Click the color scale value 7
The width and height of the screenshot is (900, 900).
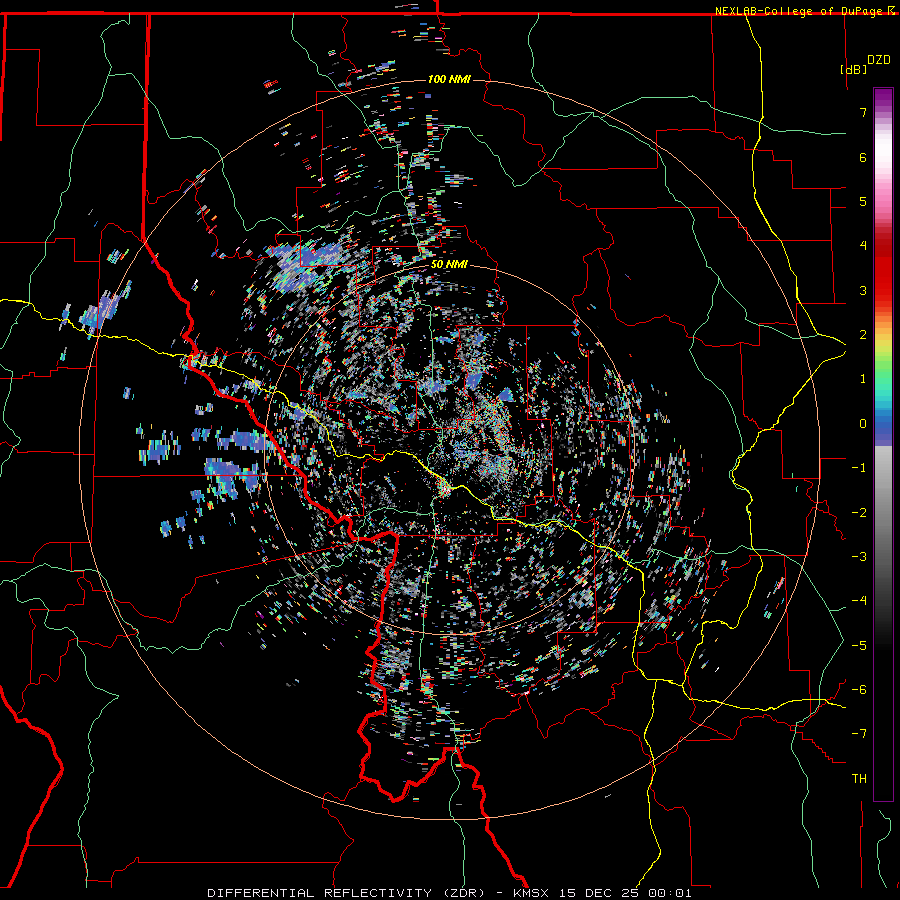(863, 112)
